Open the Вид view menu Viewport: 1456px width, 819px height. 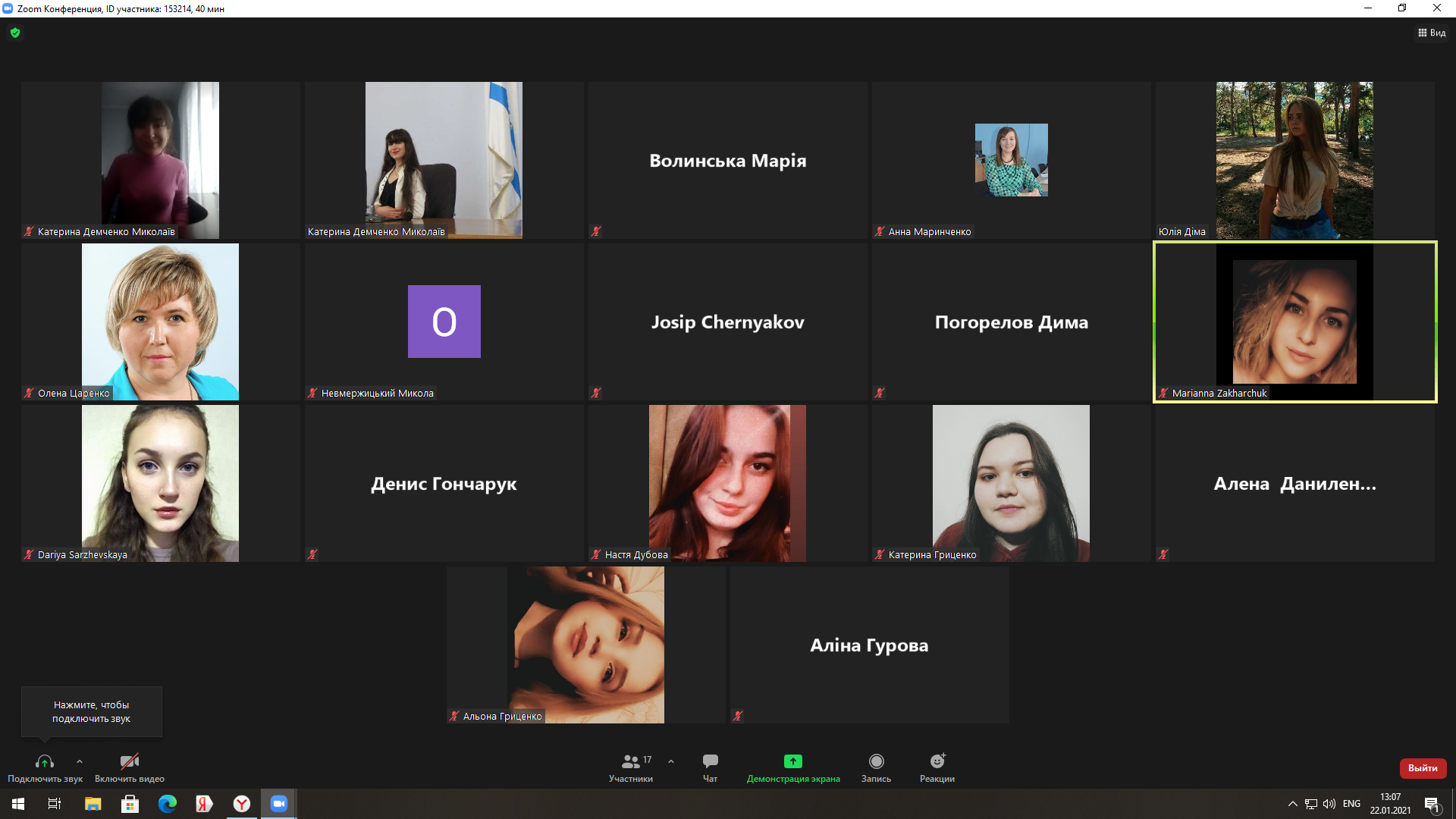tap(1432, 33)
